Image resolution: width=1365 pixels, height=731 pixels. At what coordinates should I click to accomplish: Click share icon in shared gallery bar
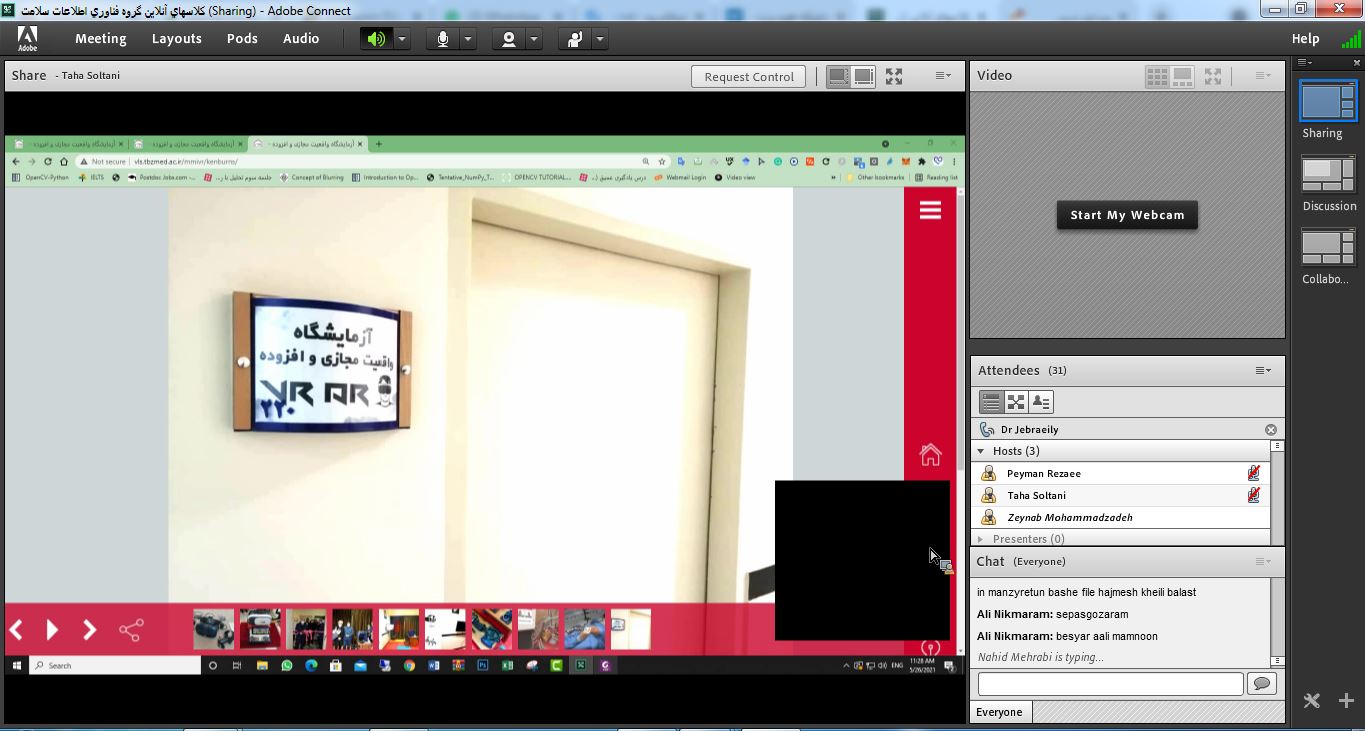click(x=131, y=630)
